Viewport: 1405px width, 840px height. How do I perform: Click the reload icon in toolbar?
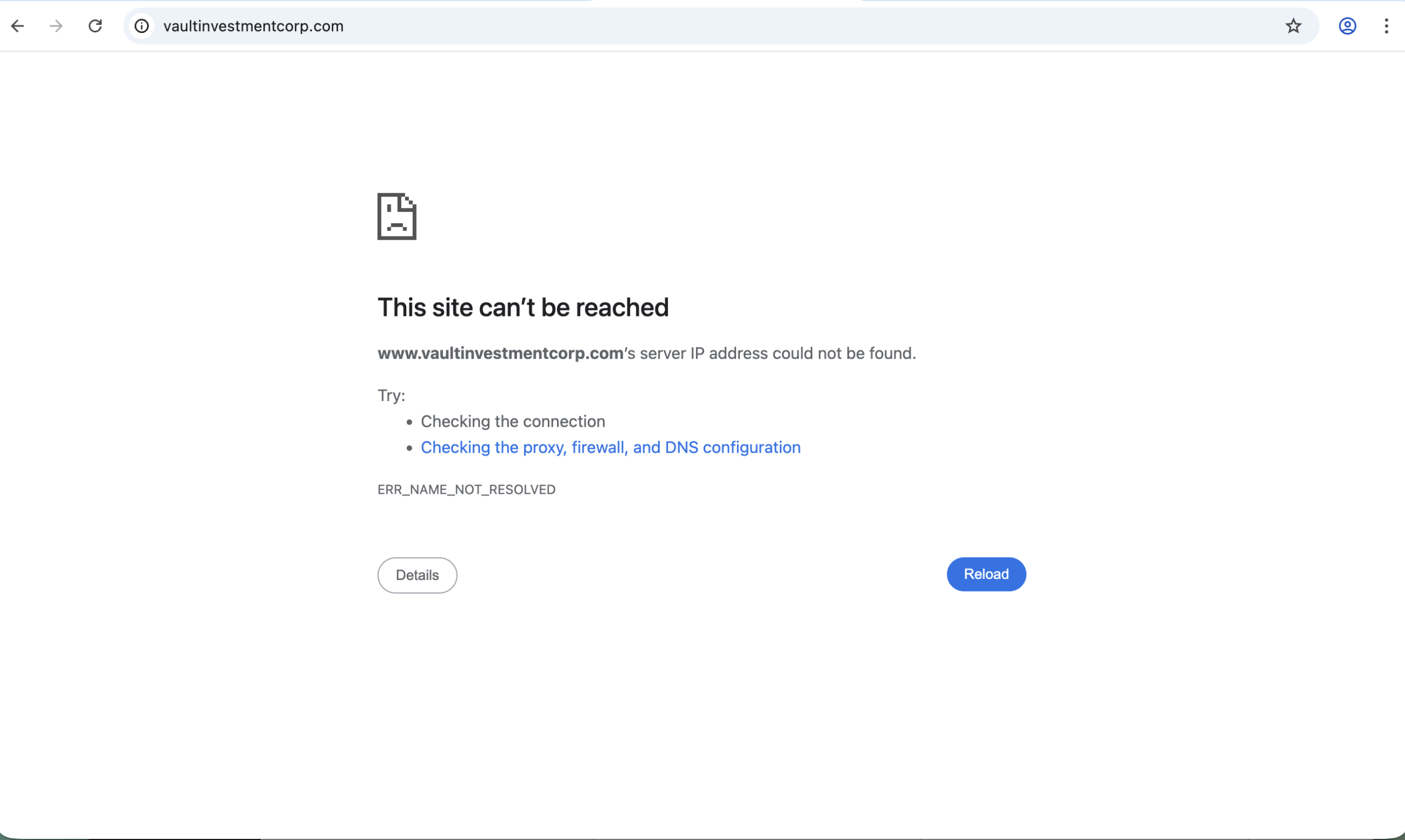coord(94,26)
